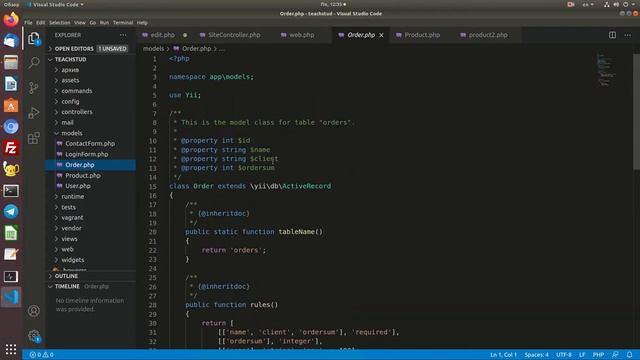Change encoding via UTF-8 indicator
This screenshot has height=360, width=640.
tap(564, 355)
